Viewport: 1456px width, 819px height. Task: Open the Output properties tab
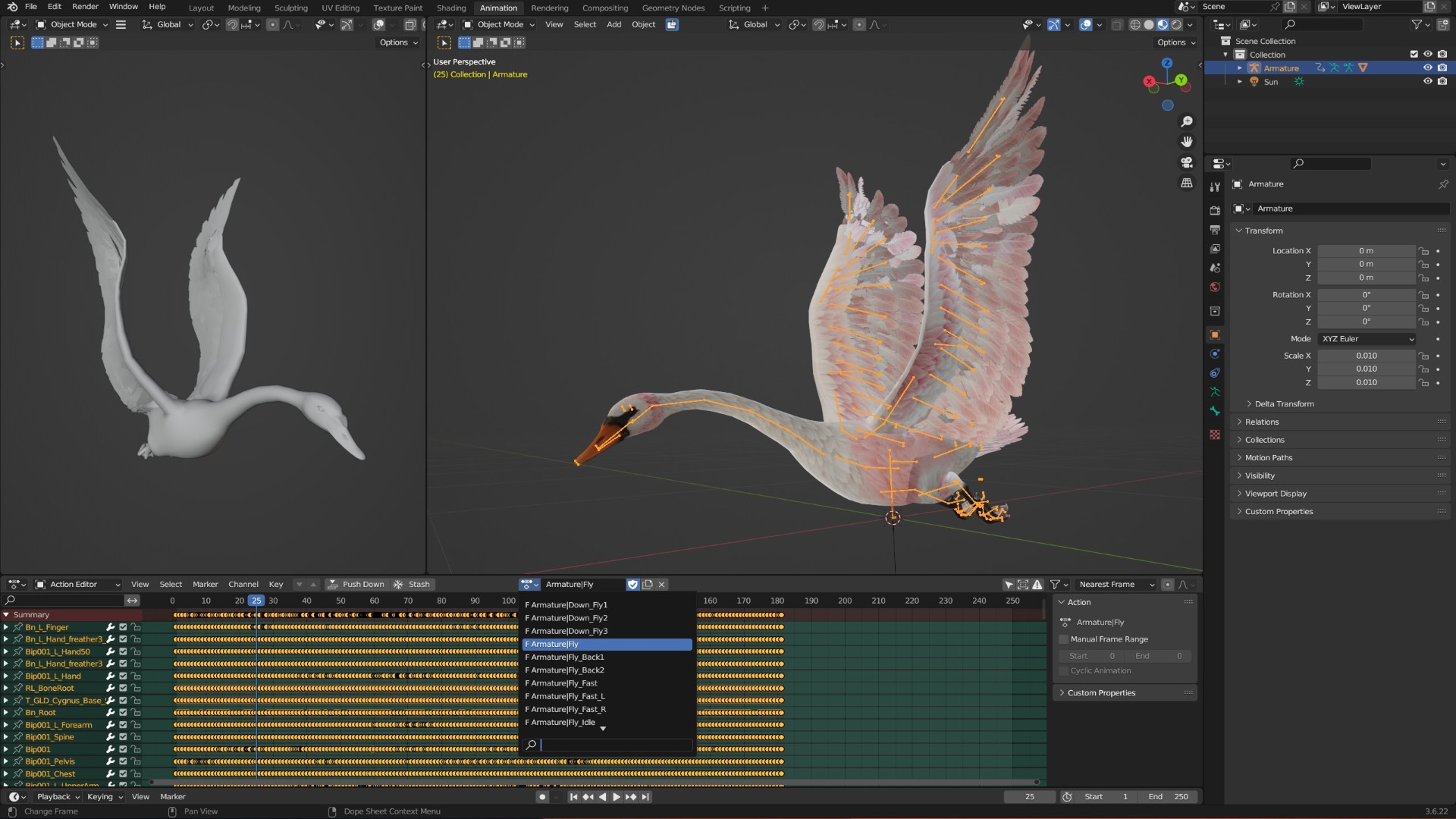coord(1215,230)
